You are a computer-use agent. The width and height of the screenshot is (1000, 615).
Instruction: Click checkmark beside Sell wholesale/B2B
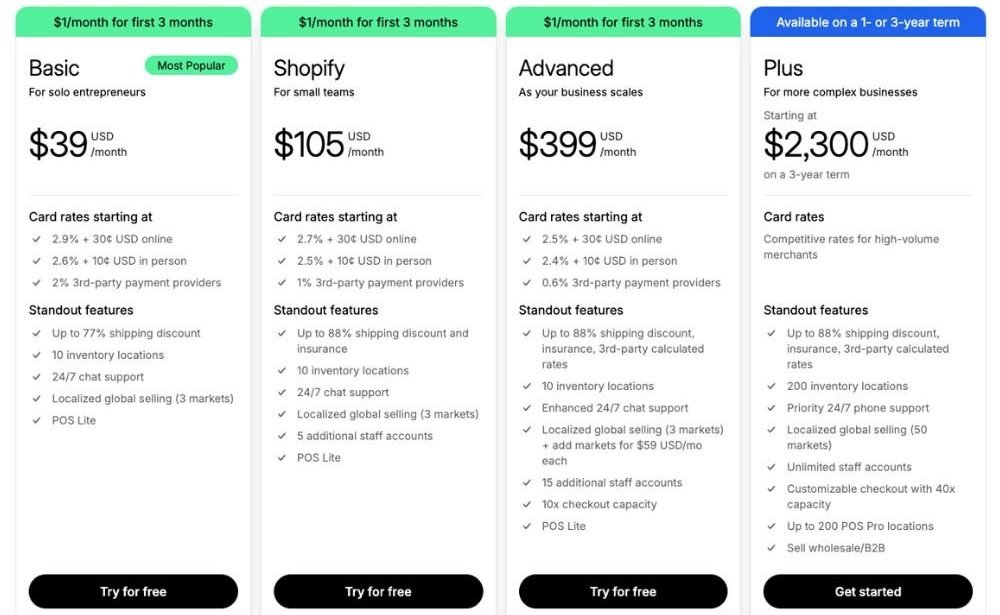(x=771, y=548)
